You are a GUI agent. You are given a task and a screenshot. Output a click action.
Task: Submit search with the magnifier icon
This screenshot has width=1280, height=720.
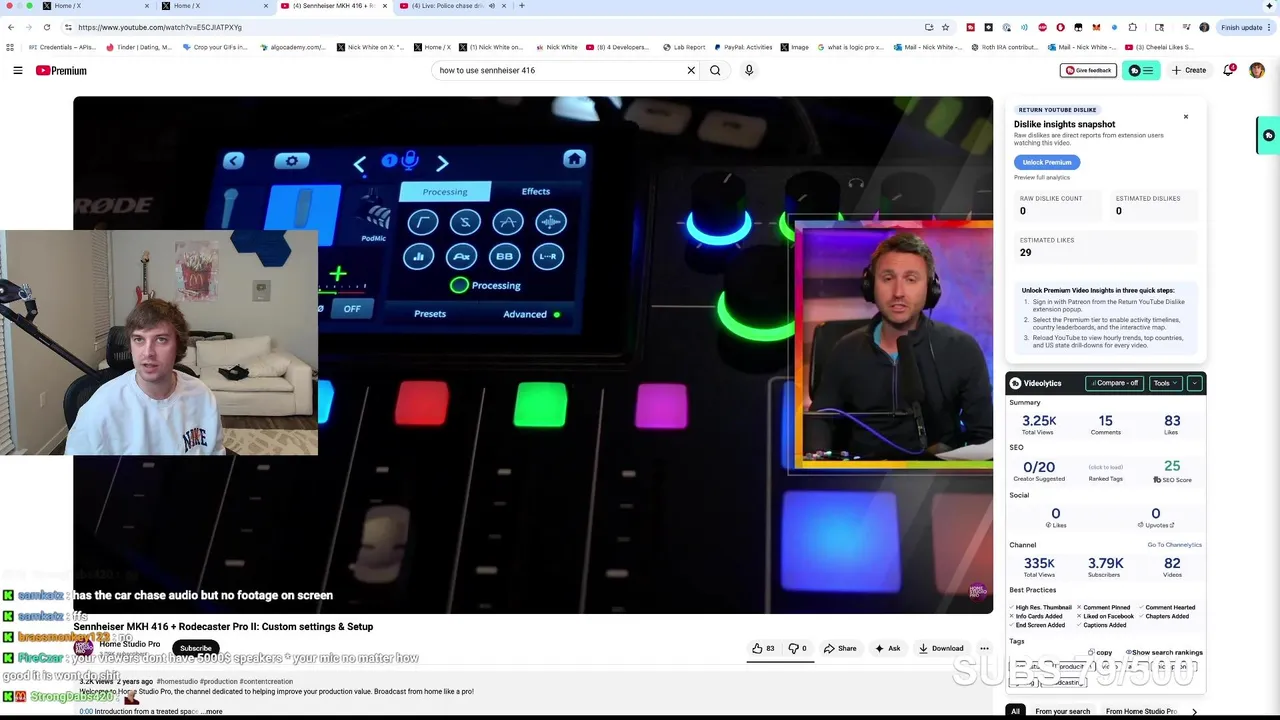715,70
